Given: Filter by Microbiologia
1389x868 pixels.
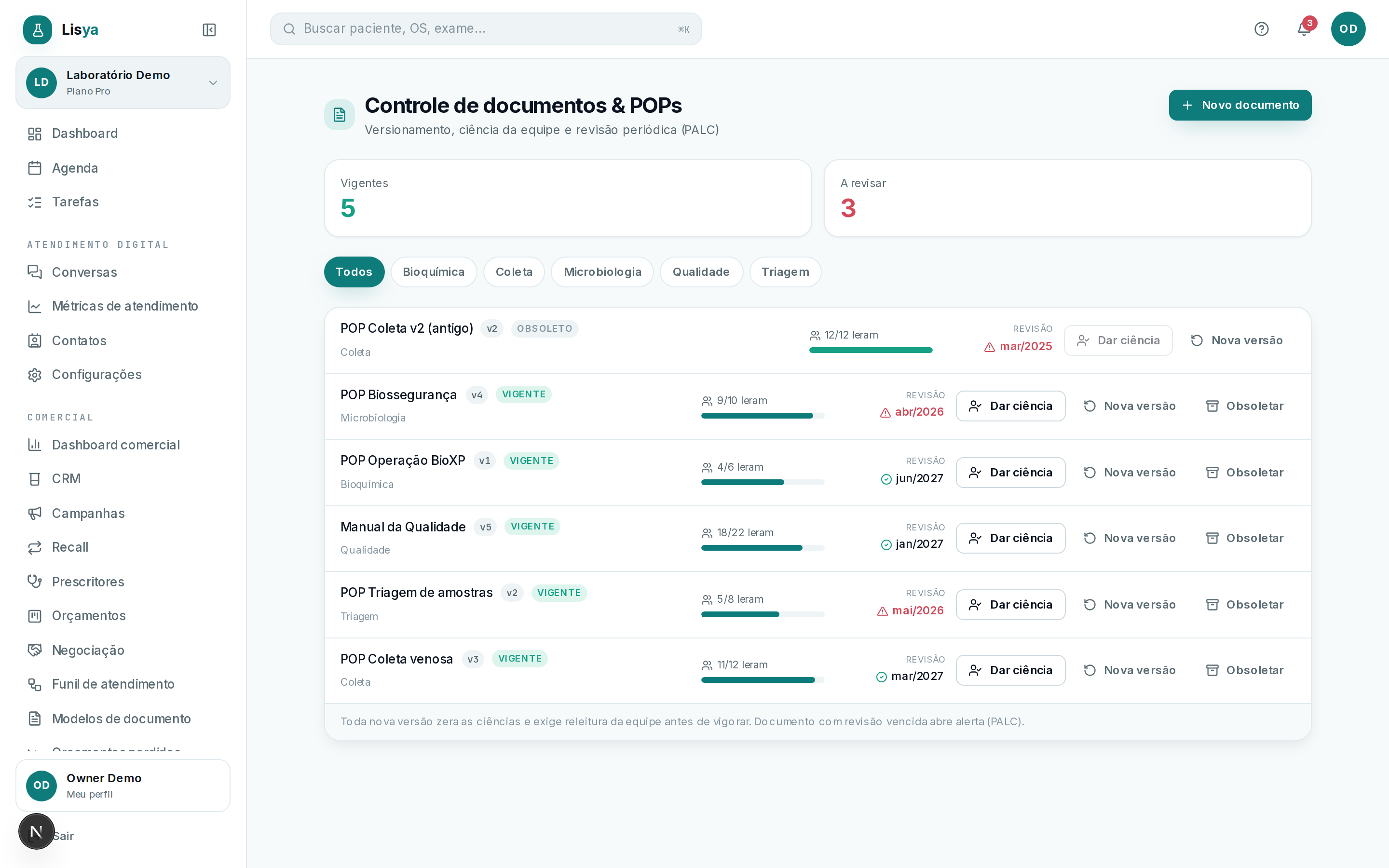Looking at the screenshot, I should coord(602,272).
